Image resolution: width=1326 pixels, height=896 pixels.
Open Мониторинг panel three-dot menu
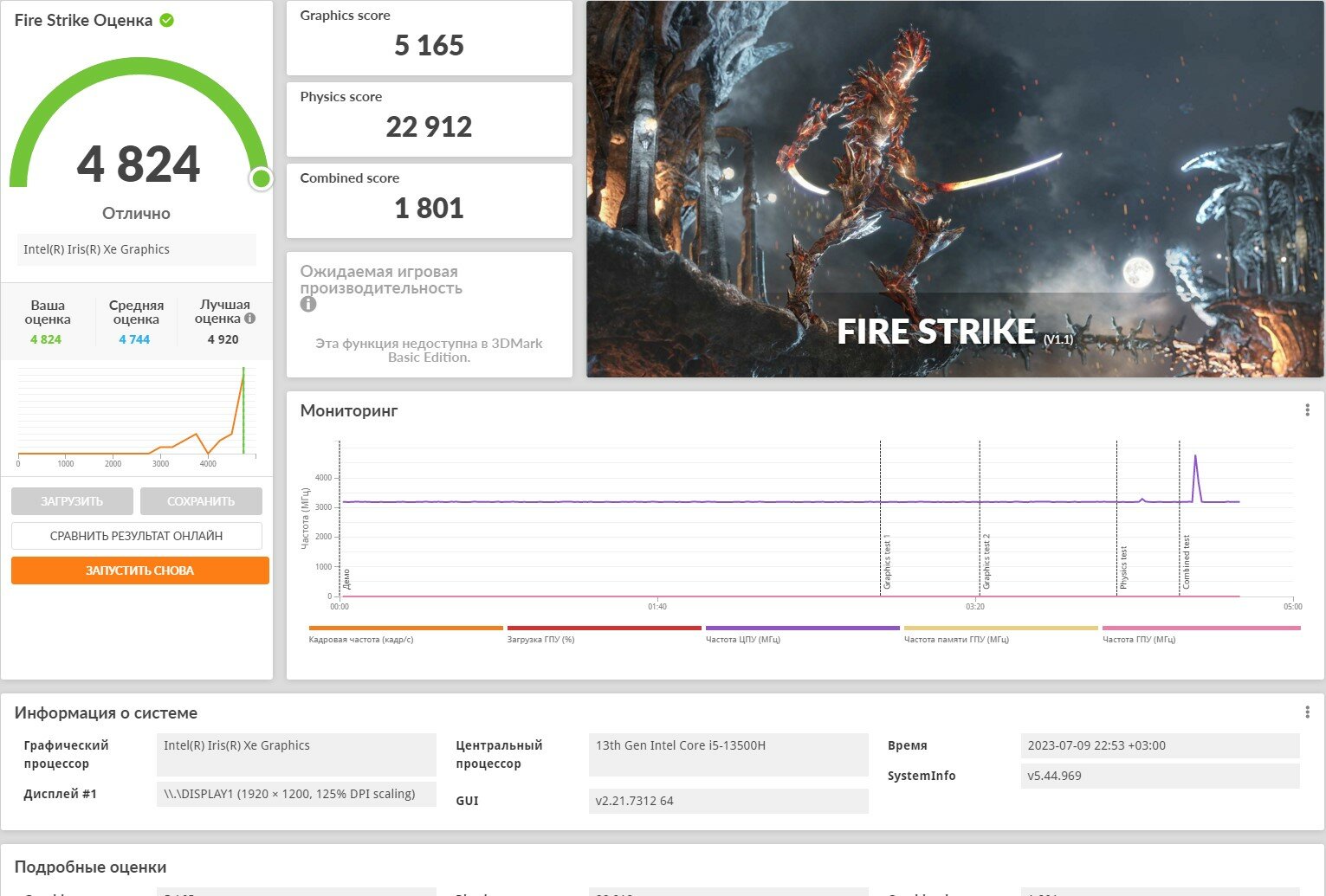click(1307, 410)
